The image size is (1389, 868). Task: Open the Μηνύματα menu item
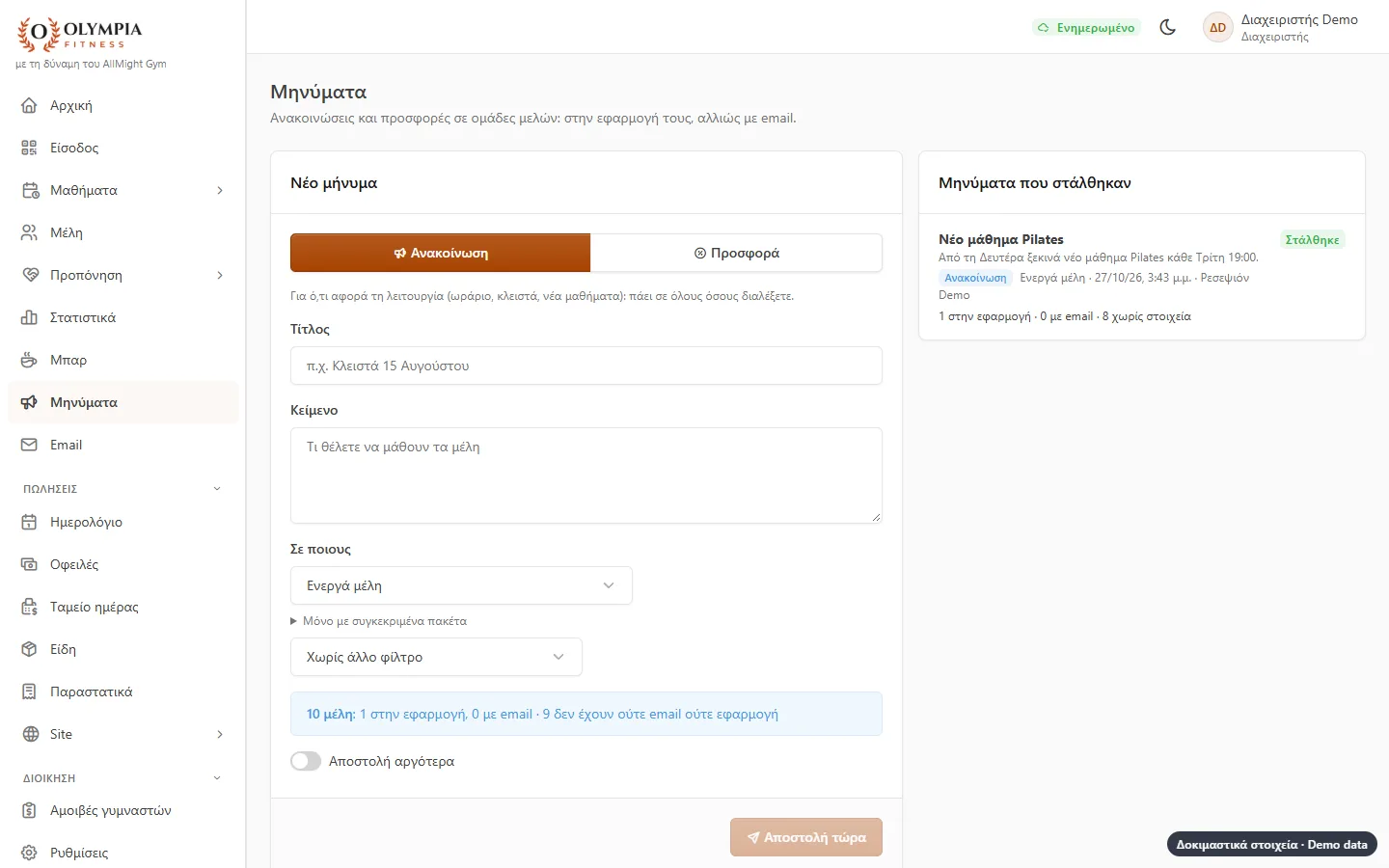123,402
